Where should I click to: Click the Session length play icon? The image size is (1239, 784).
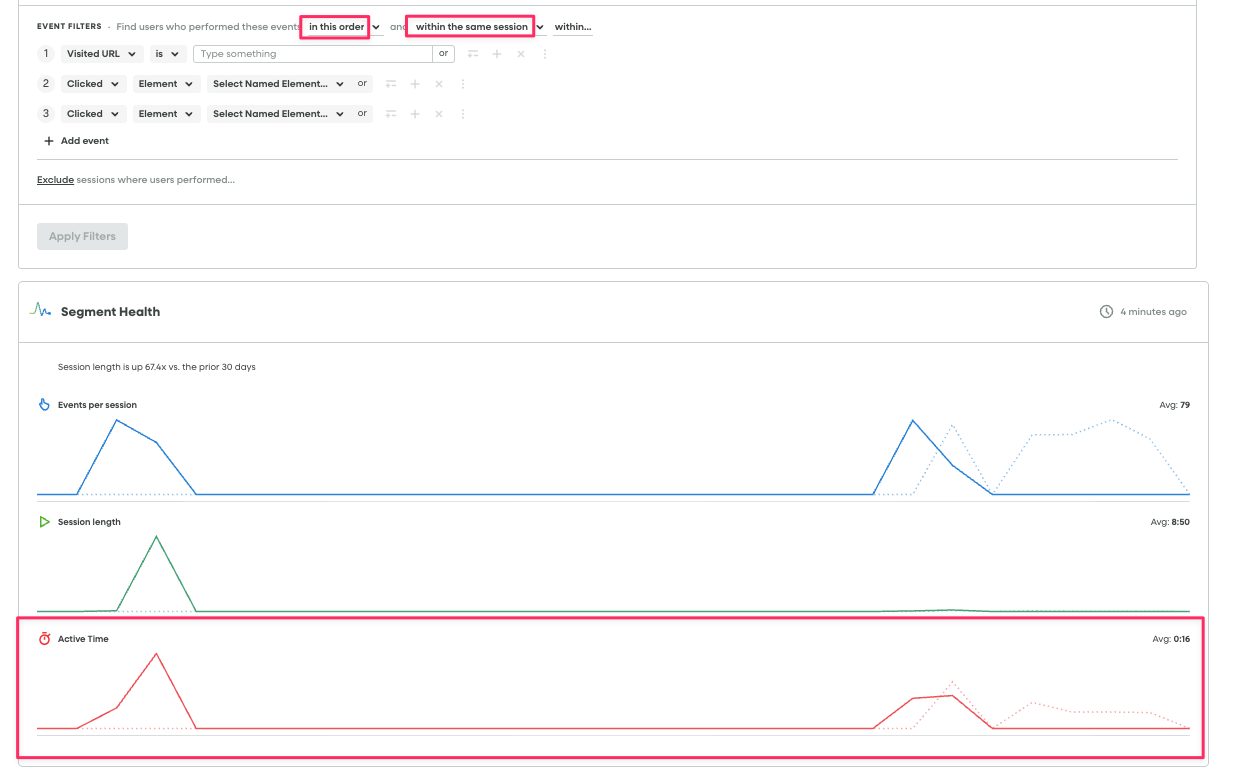click(44, 522)
